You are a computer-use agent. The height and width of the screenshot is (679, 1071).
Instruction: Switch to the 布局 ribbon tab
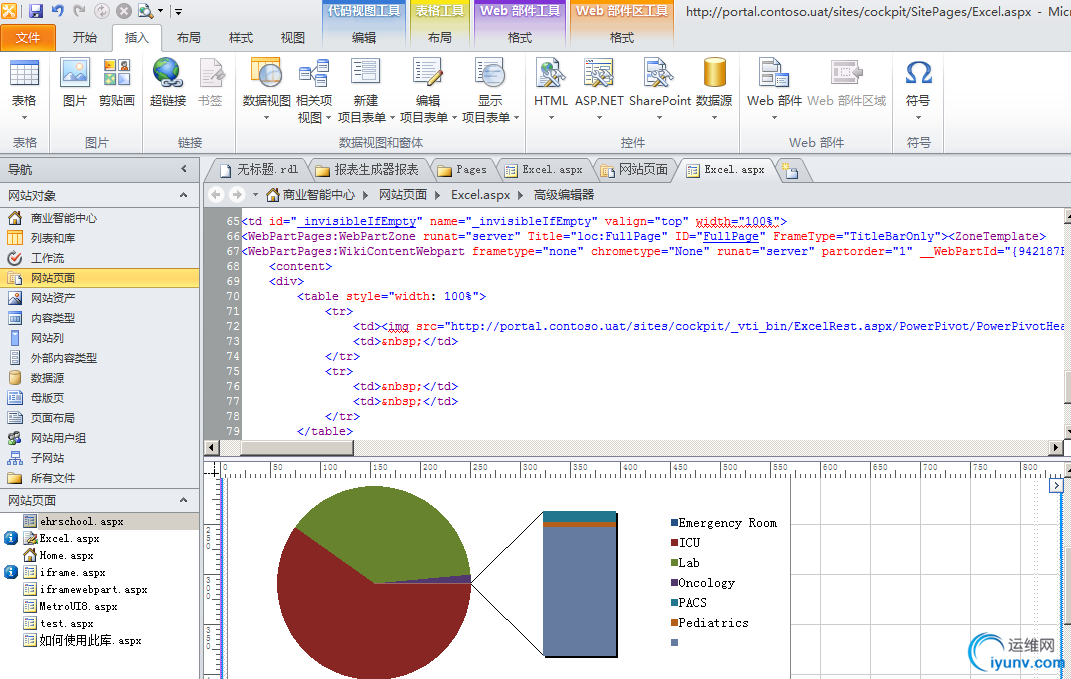point(189,38)
